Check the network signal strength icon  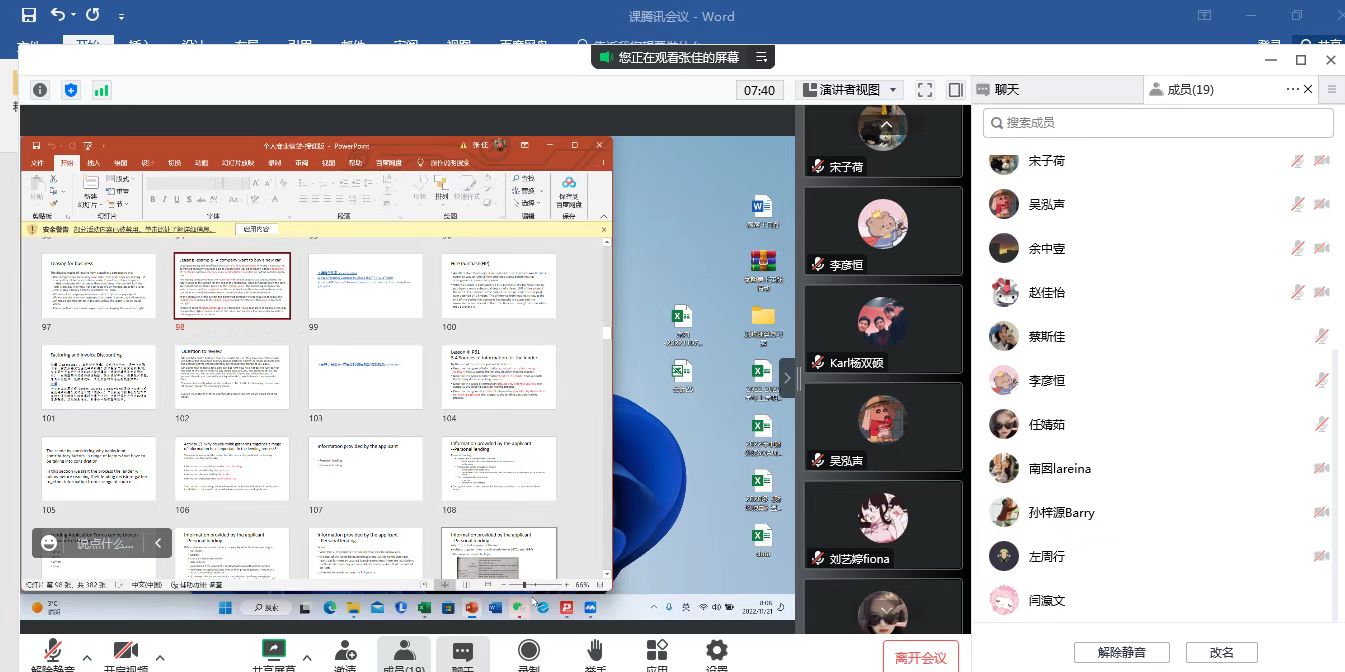tap(101, 90)
